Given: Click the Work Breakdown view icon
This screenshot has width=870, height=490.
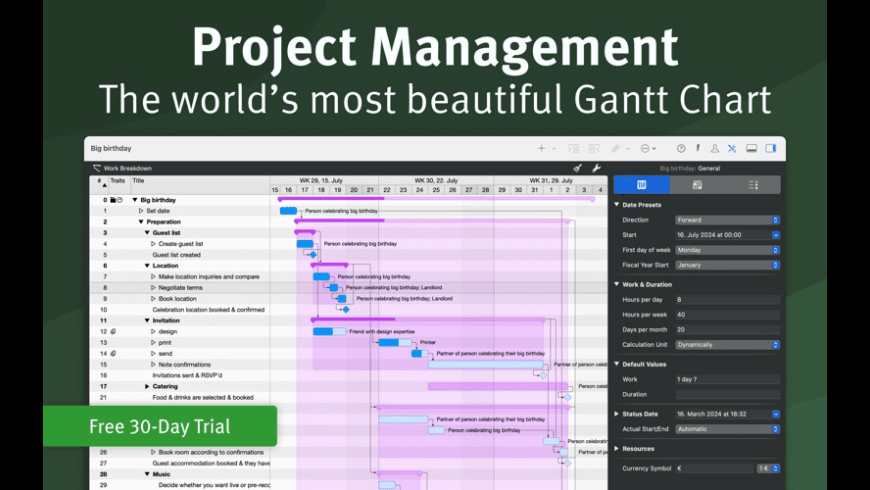Looking at the screenshot, I should click(x=97, y=168).
